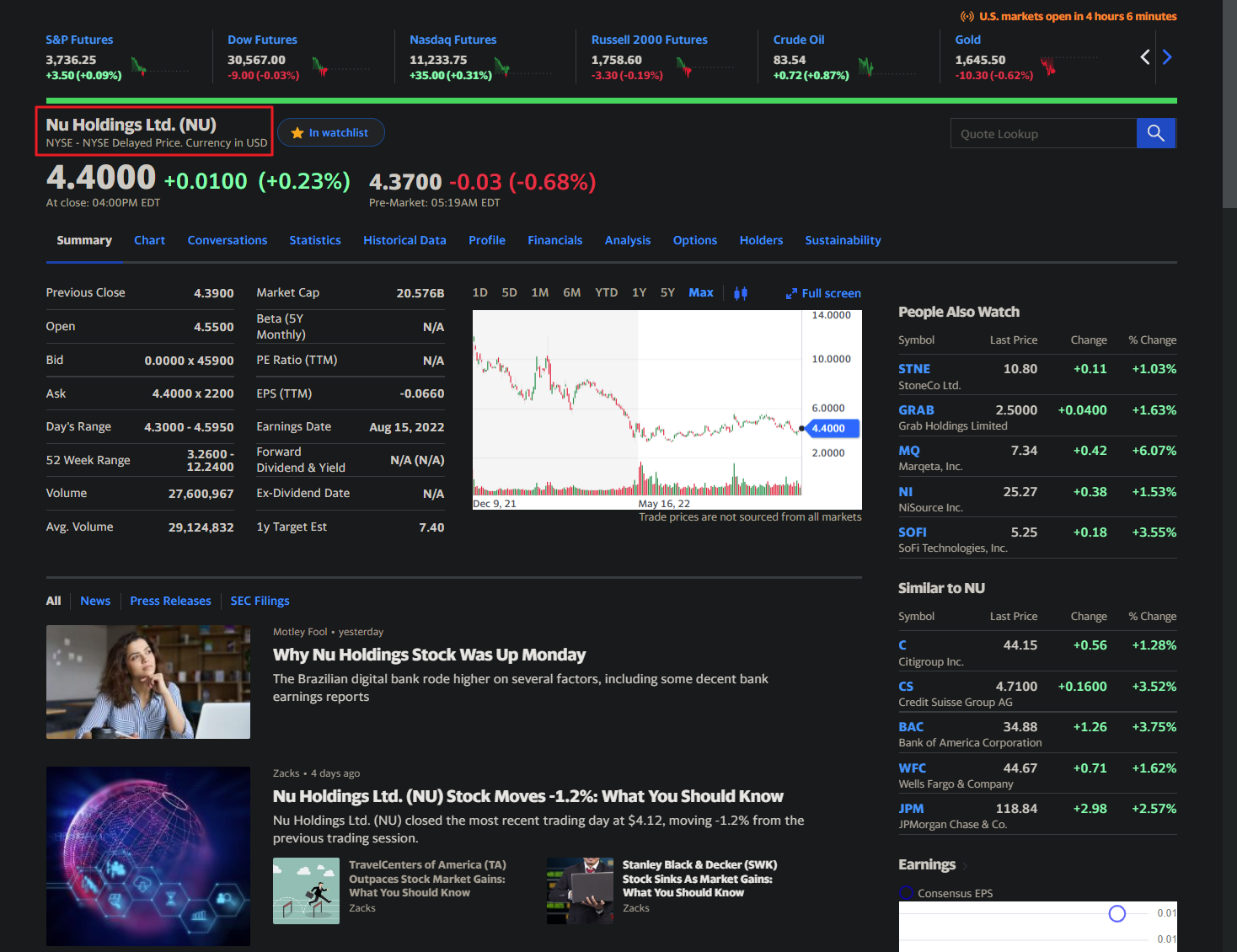This screenshot has height=952, width=1237.
Task: Open the Nasdaq Futures link
Action: (x=452, y=40)
